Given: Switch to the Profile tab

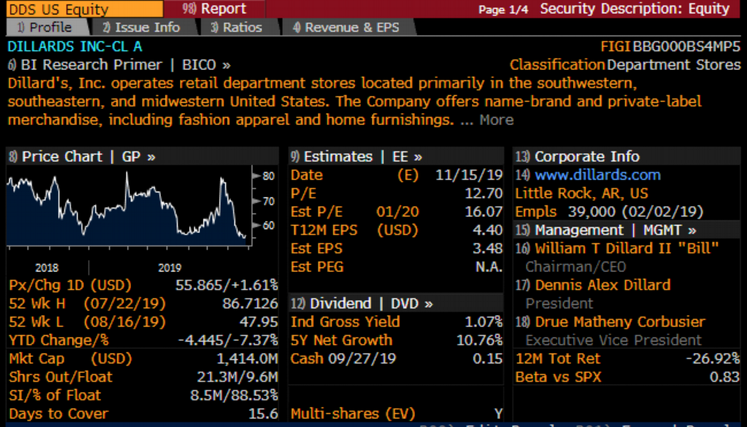Looking at the screenshot, I should 42,27.
